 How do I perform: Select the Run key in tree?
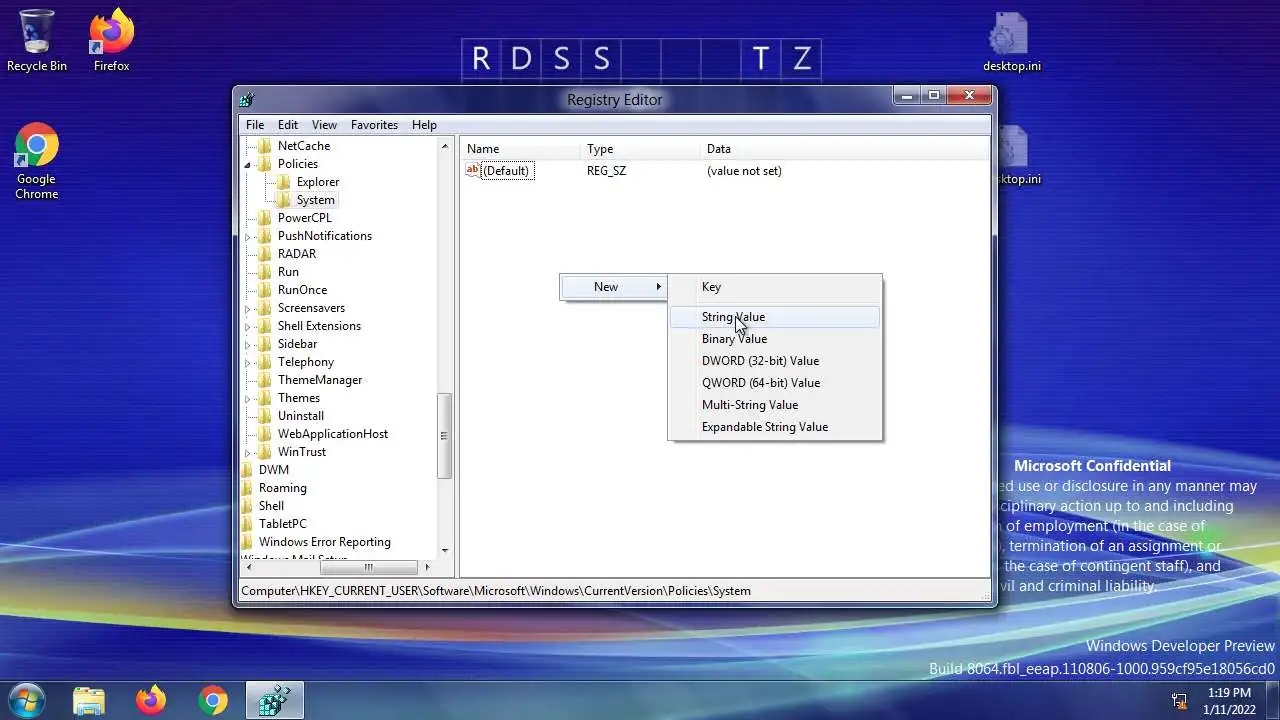(x=288, y=272)
